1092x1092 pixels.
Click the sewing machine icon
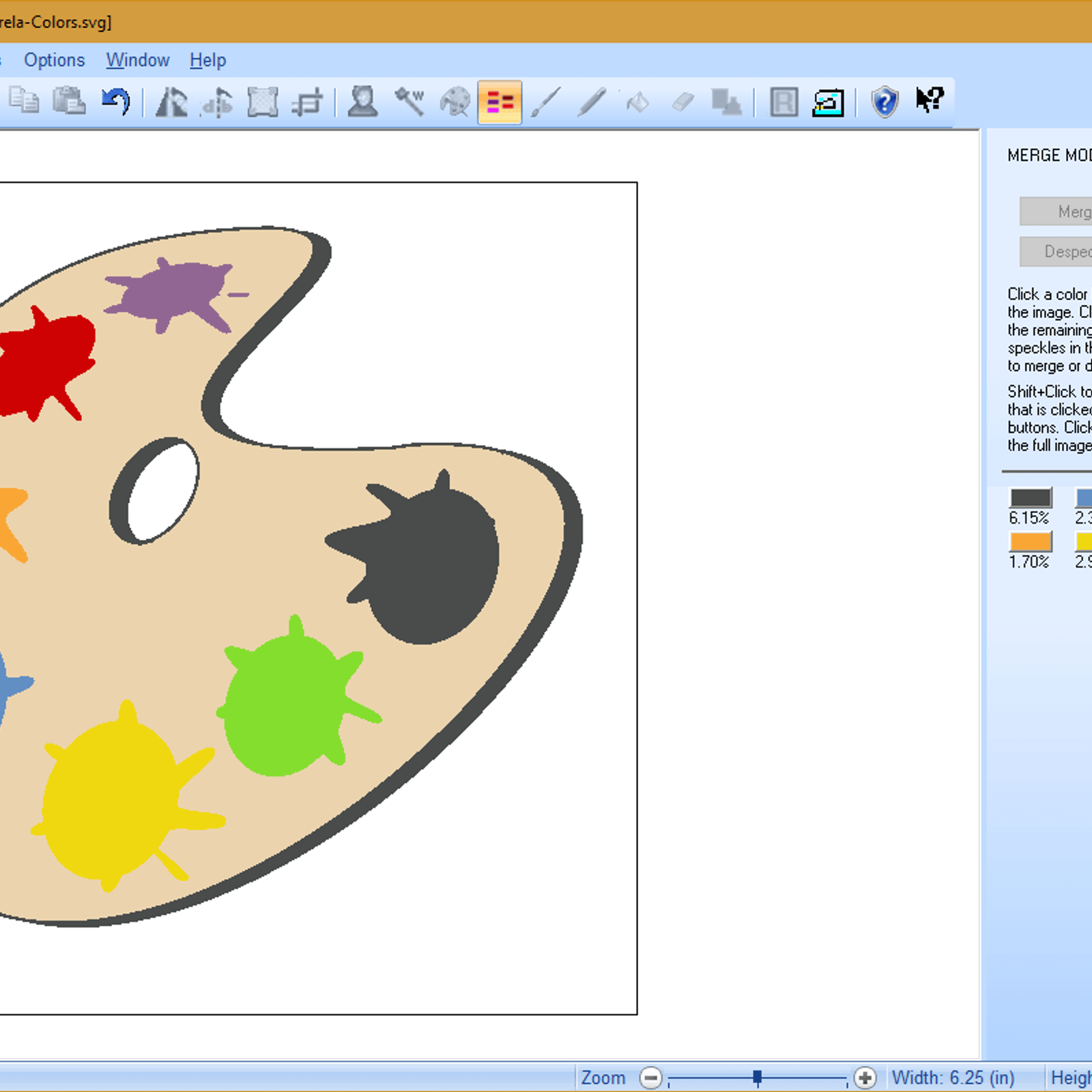828,102
